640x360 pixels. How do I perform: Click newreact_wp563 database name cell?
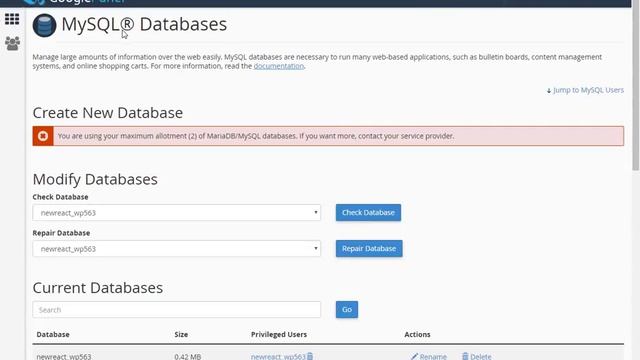pyautogui.click(x=64, y=356)
